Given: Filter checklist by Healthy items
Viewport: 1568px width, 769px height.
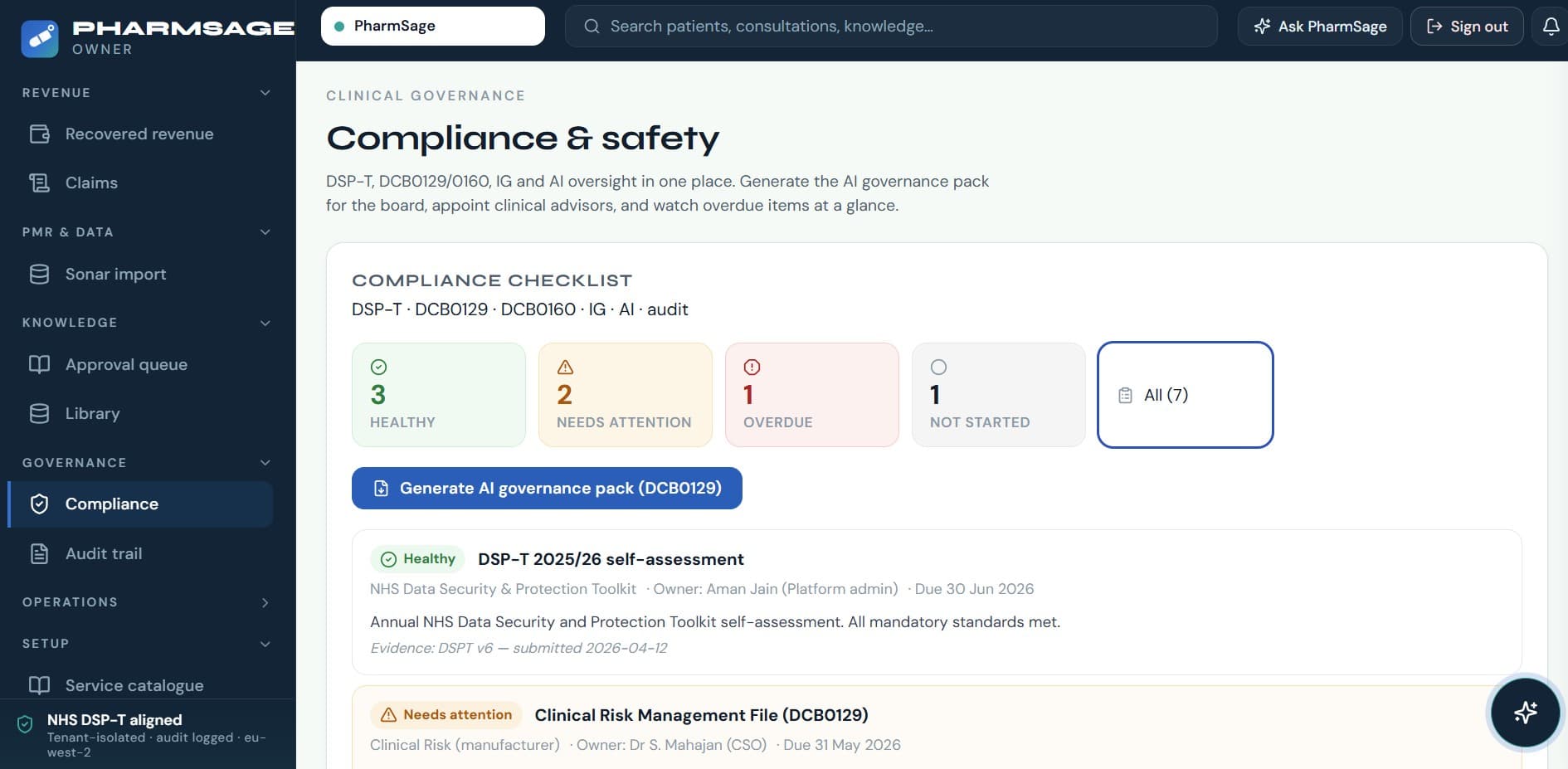Looking at the screenshot, I should pyautogui.click(x=439, y=395).
